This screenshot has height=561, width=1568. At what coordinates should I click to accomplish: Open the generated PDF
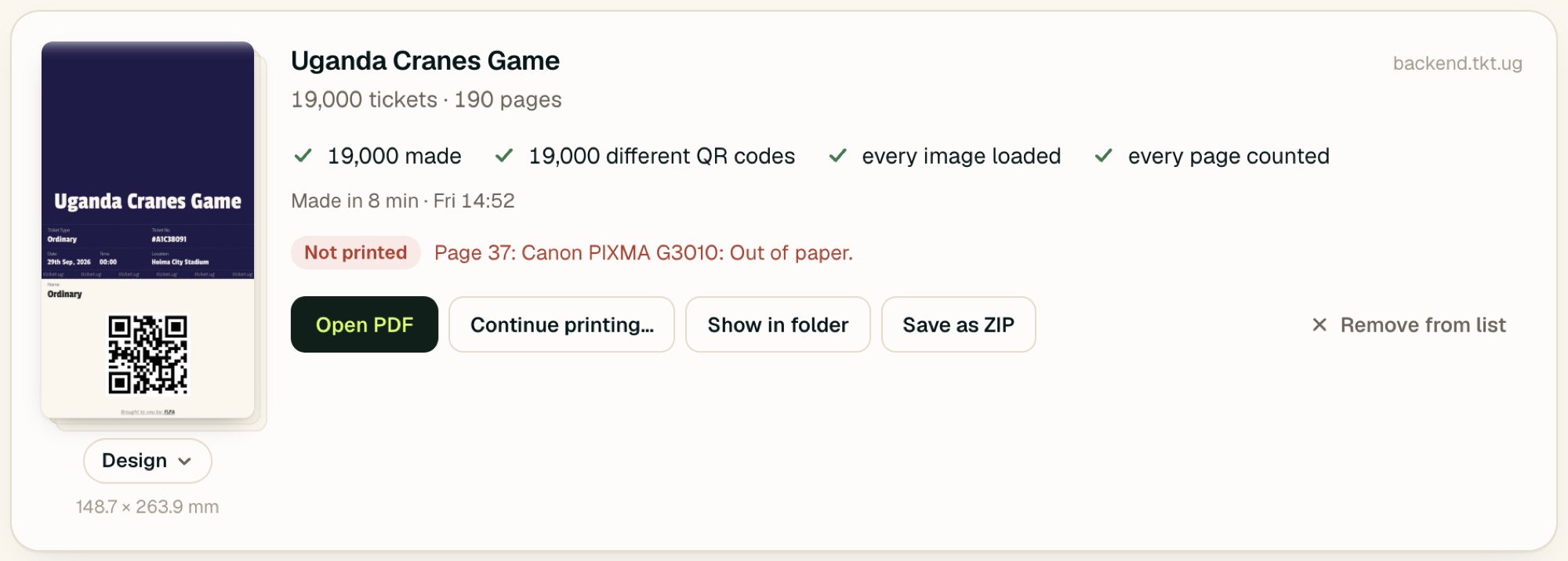pyautogui.click(x=364, y=324)
